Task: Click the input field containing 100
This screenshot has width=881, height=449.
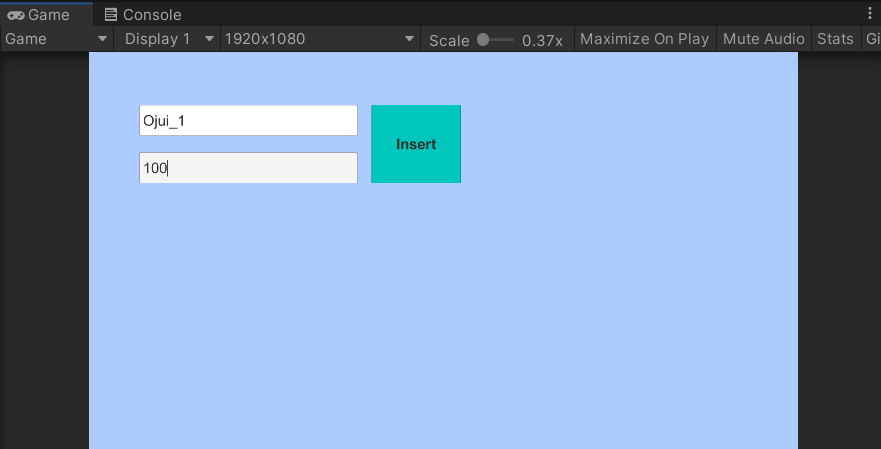Action: 248,167
